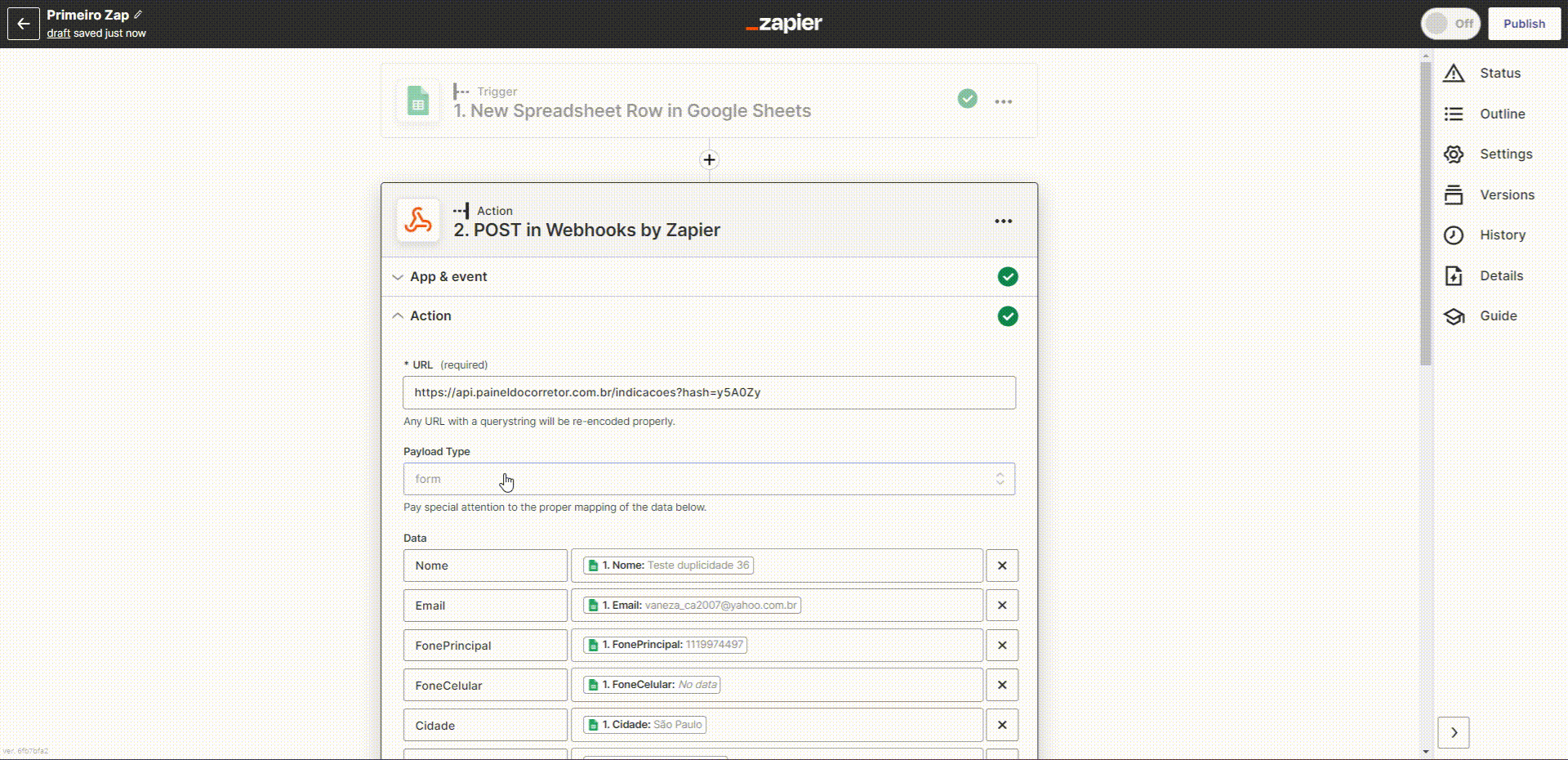This screenshot has height=760, width=1568.
Task: Edit the Nome key field
Action: pos(485,566)
